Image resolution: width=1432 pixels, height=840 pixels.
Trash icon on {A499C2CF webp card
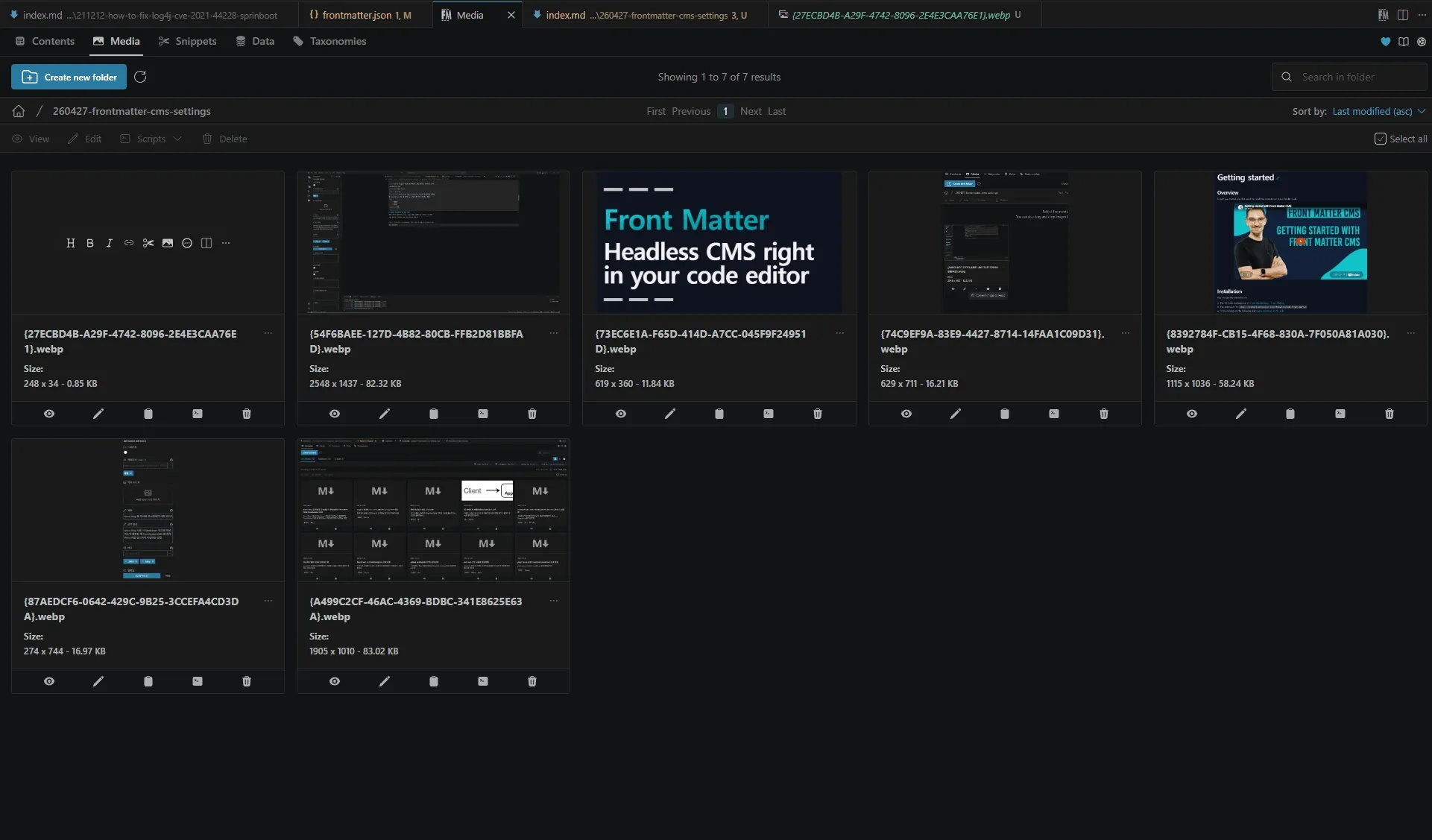(x=532, y=681)
